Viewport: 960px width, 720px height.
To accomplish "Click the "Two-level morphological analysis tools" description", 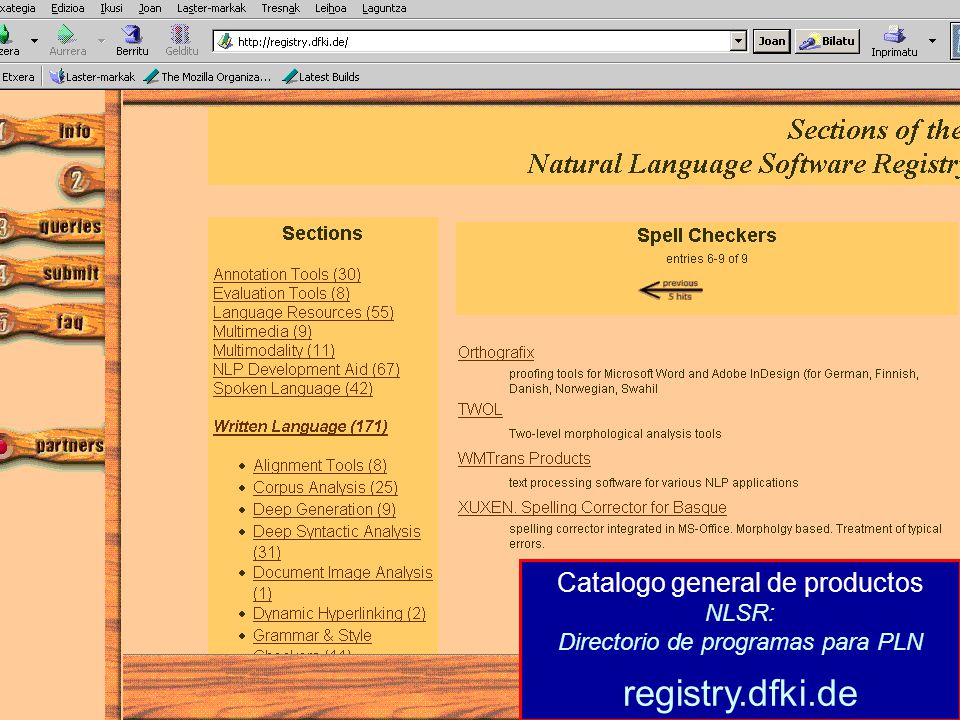I will click(x=615, y=433).
